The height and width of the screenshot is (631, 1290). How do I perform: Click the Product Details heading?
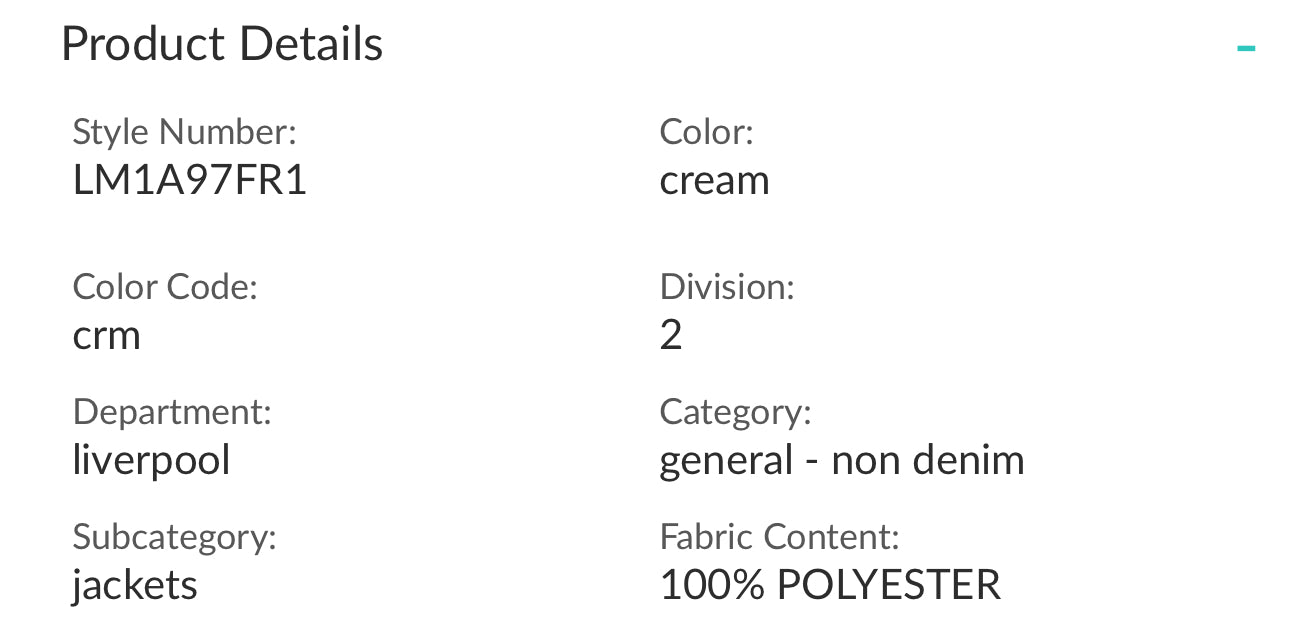click(x=222, y=45)
